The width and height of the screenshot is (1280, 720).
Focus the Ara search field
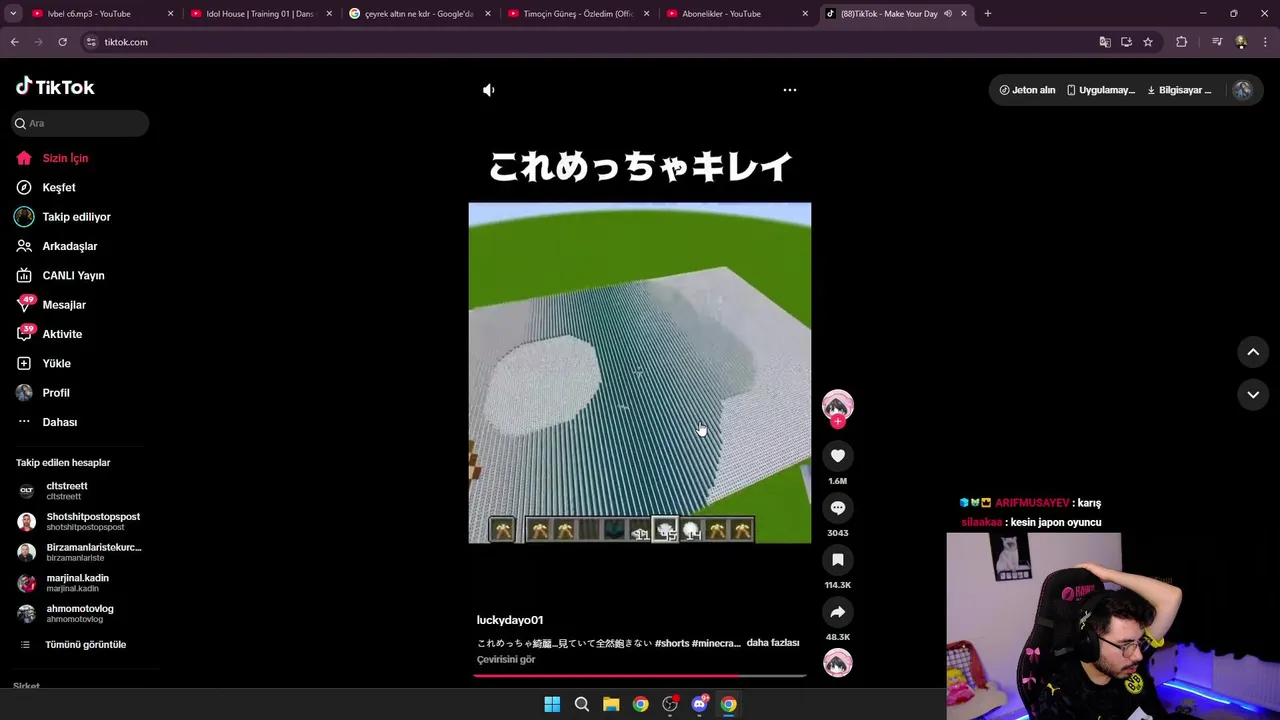[80, 123]
